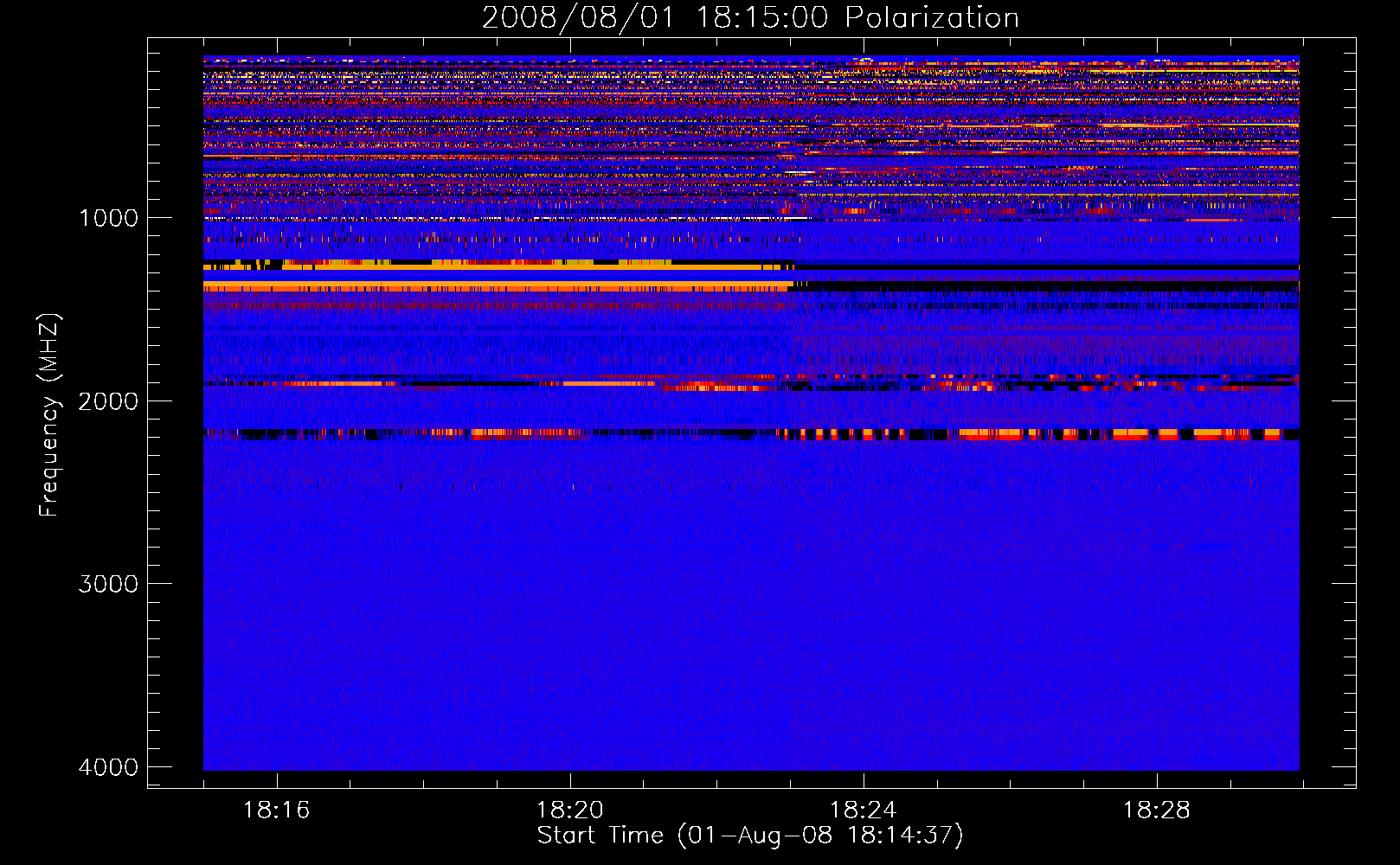
Task: Click the 18:24 time tick label
Action: 863,811
